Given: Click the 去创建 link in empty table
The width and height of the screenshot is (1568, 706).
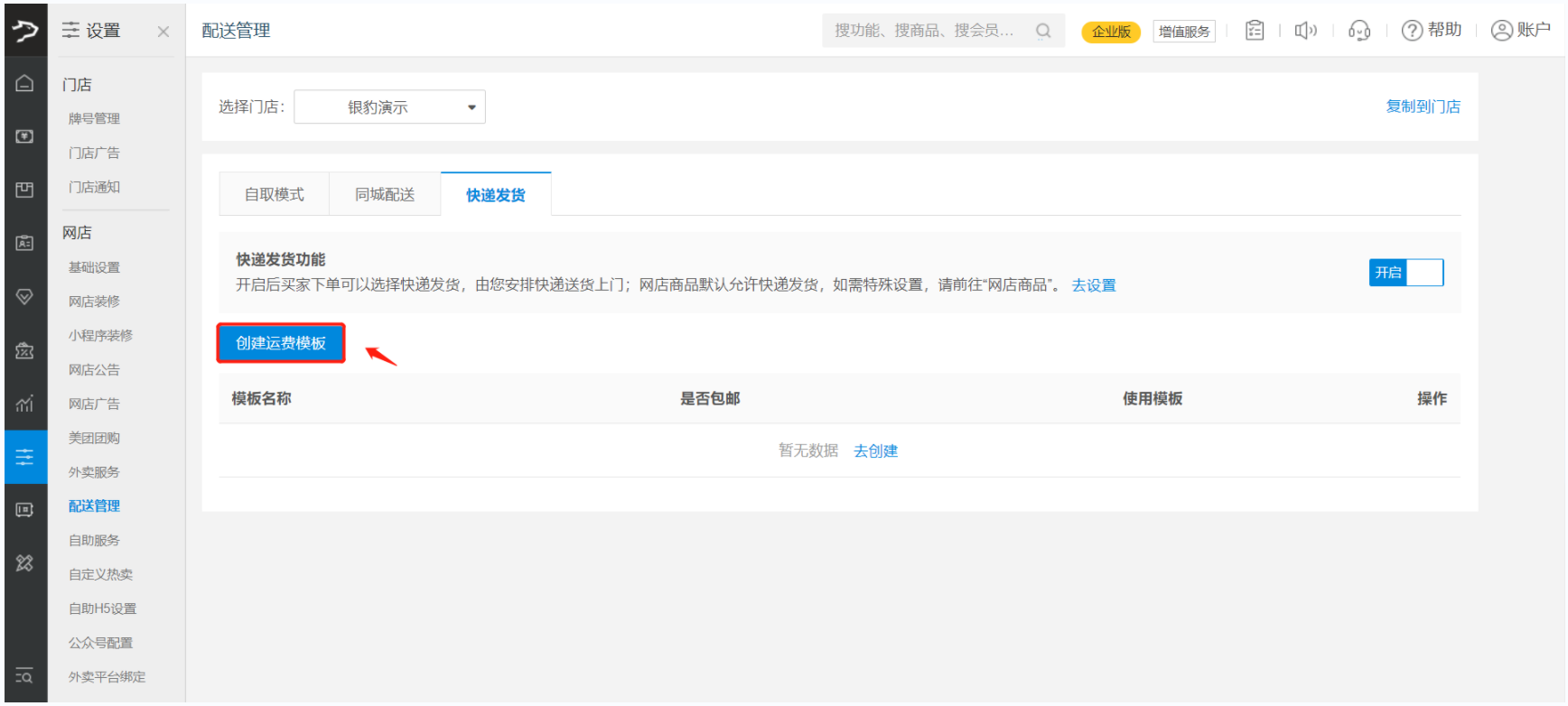Looking at the screenshot, I should pyautogui.click(x=875, y=451).
